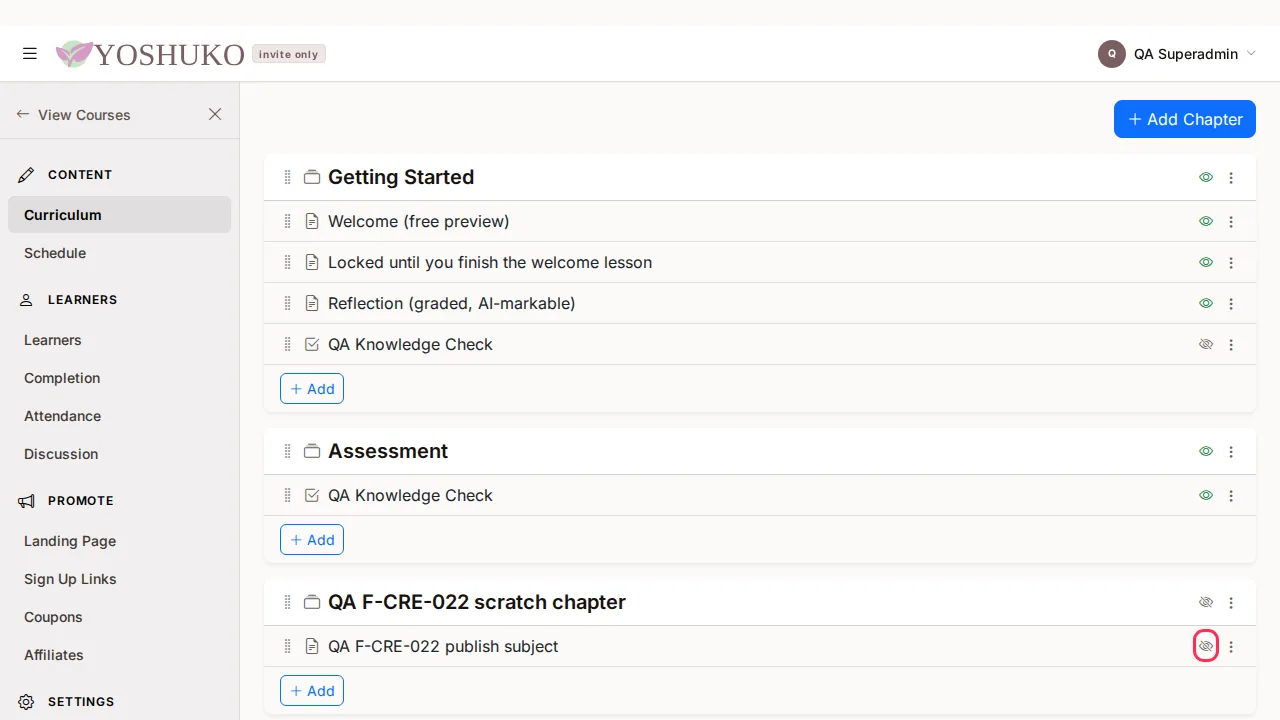1280x720 pixels.
Task: Click the drag handle for Welcome (free preview)
Action: (x=287, y=221)
